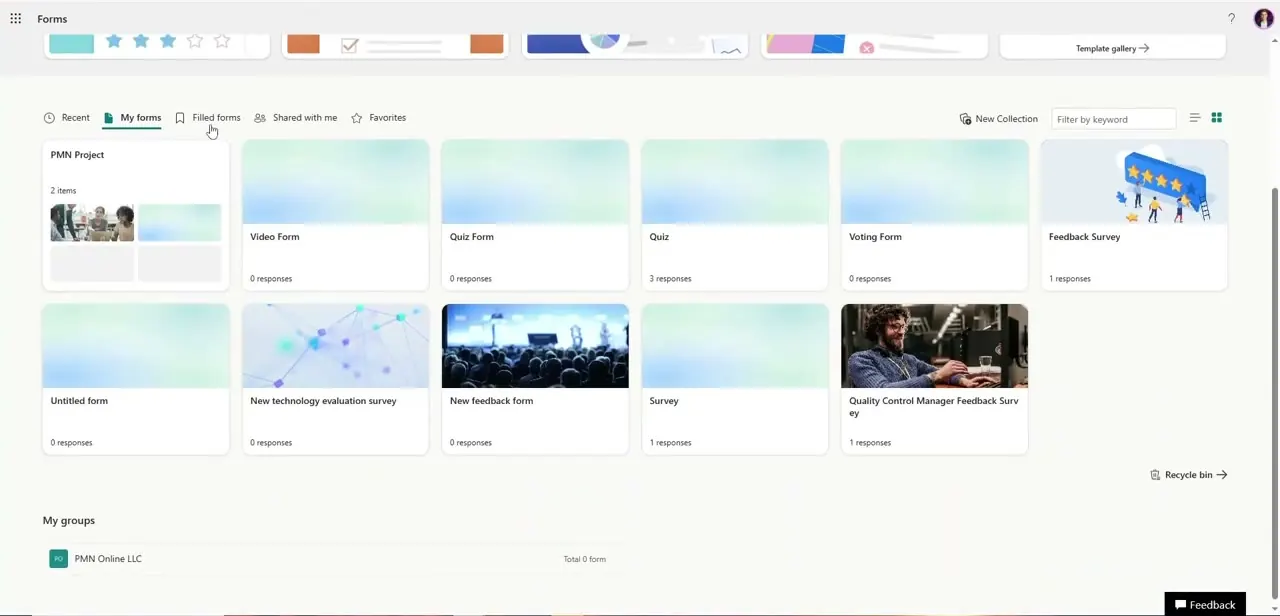Click the 2 items label
The image size is (1280, 616).
[63, 190]
